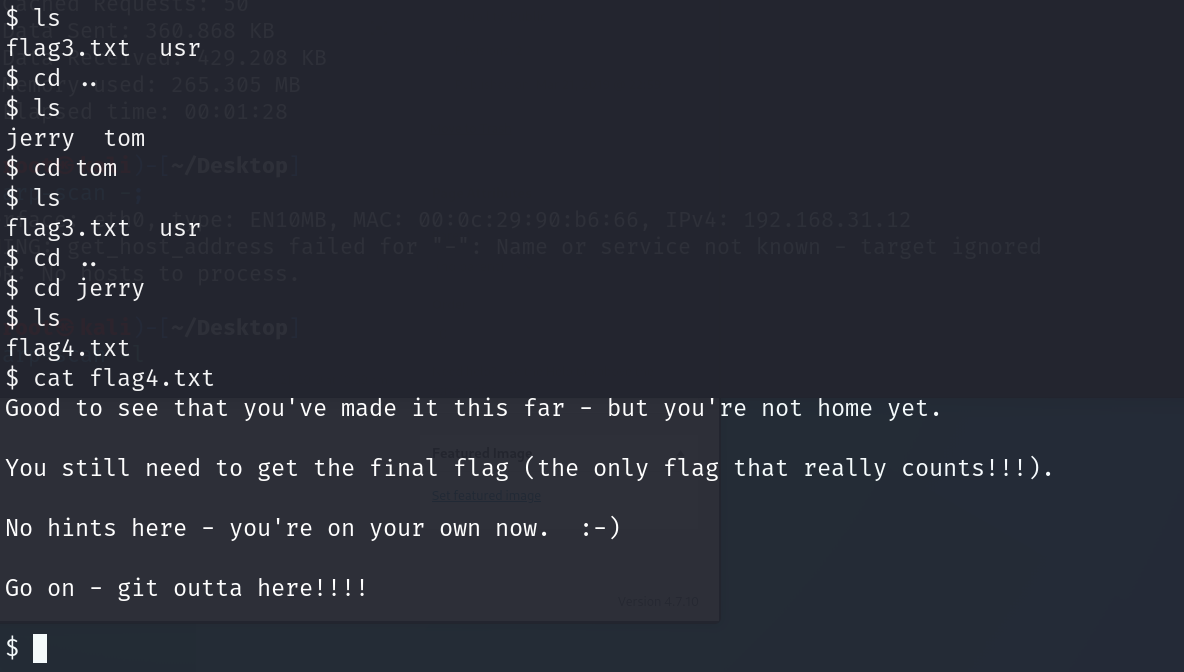Click the block cursor at the empty prompt
The image size is (1184, 672).
pos(40,649)
